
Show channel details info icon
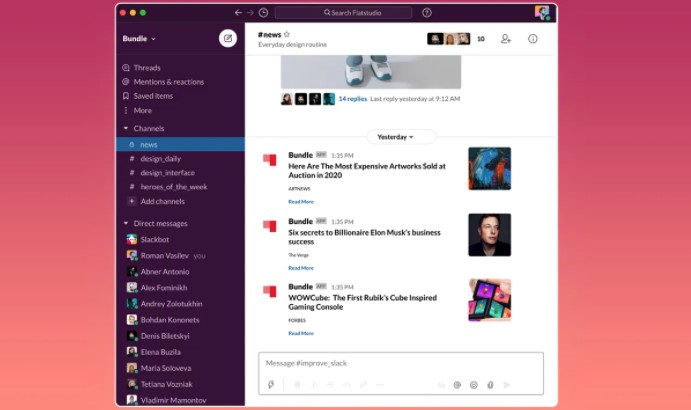(533, 39)
